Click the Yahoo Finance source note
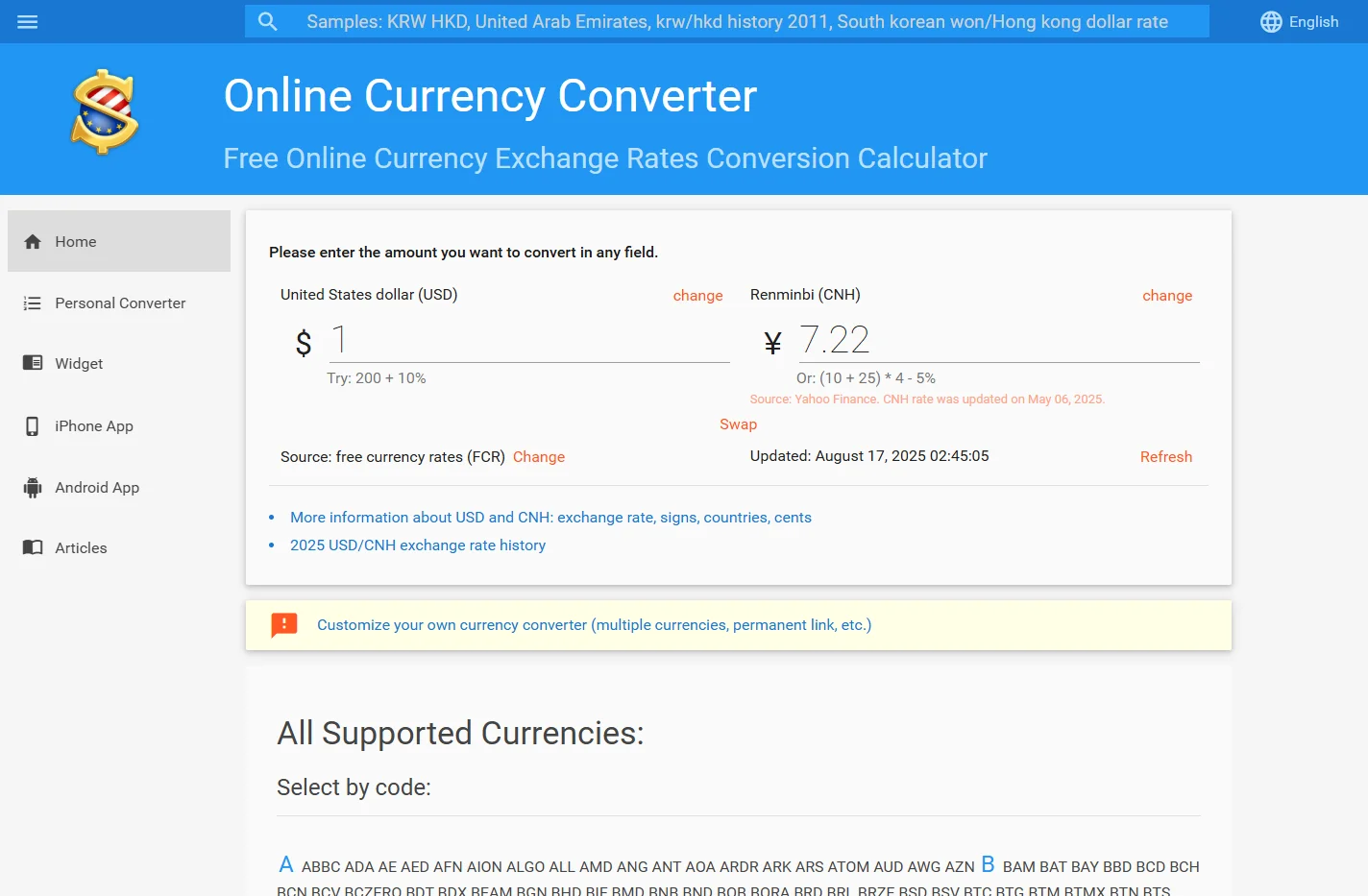 [x=927, y=400]
